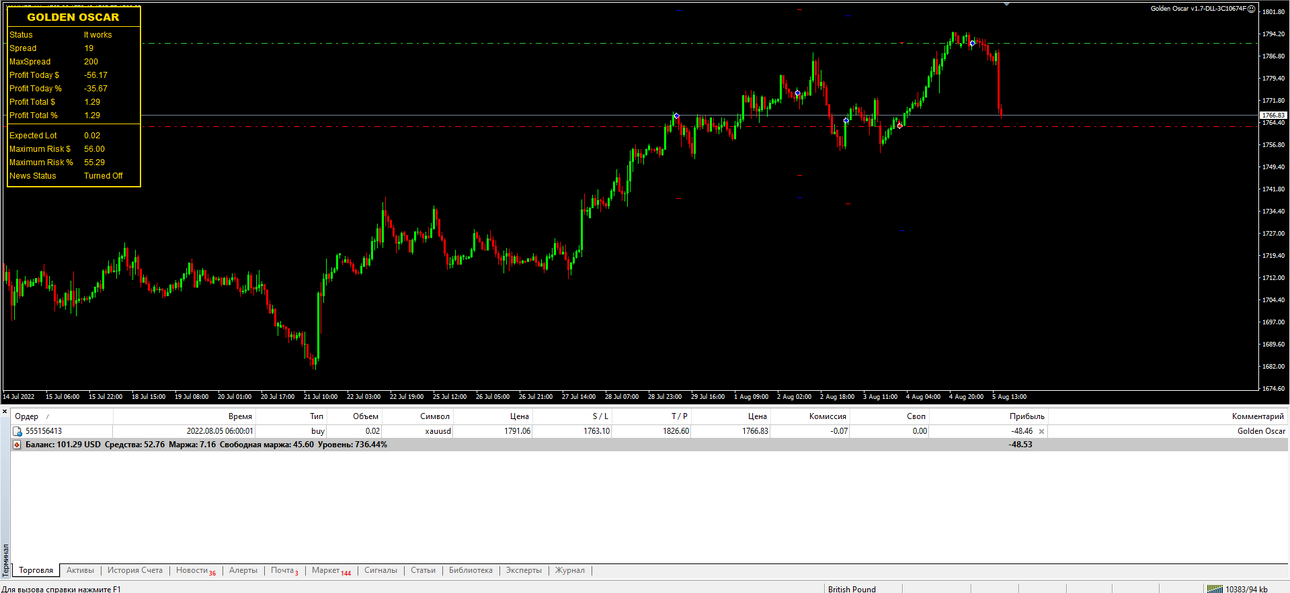Click the commission value -0.07
The height and width of the screenshot is (593, 1290).
pos(837,431)
